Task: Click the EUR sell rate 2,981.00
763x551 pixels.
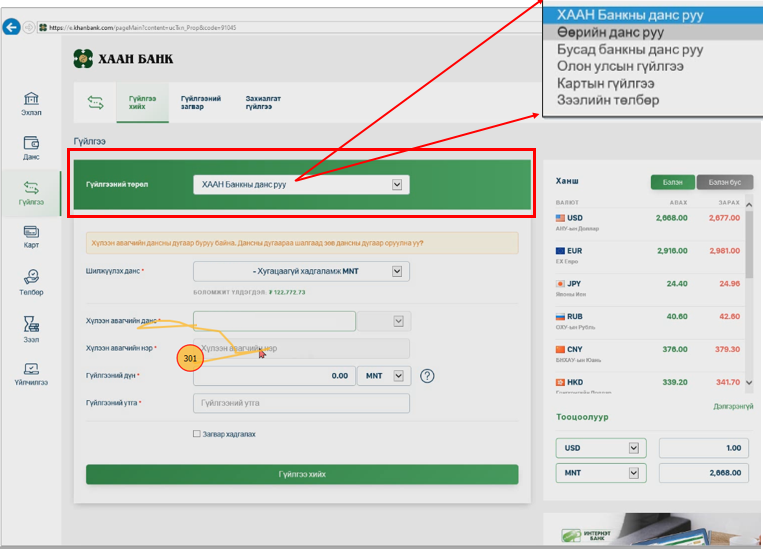Action: [x=724, y=251]
